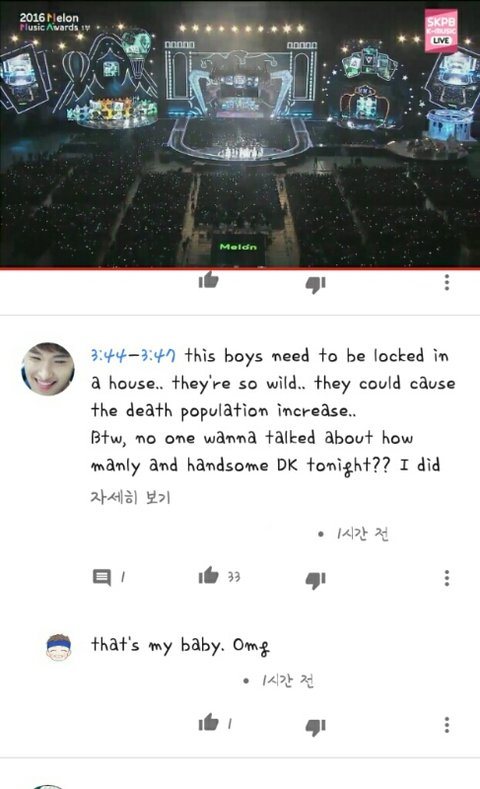Dislike the video with thumbs down icon
The height and width of the screenshot is (789, 480).
pyautogui.click(x=315, y=285)
